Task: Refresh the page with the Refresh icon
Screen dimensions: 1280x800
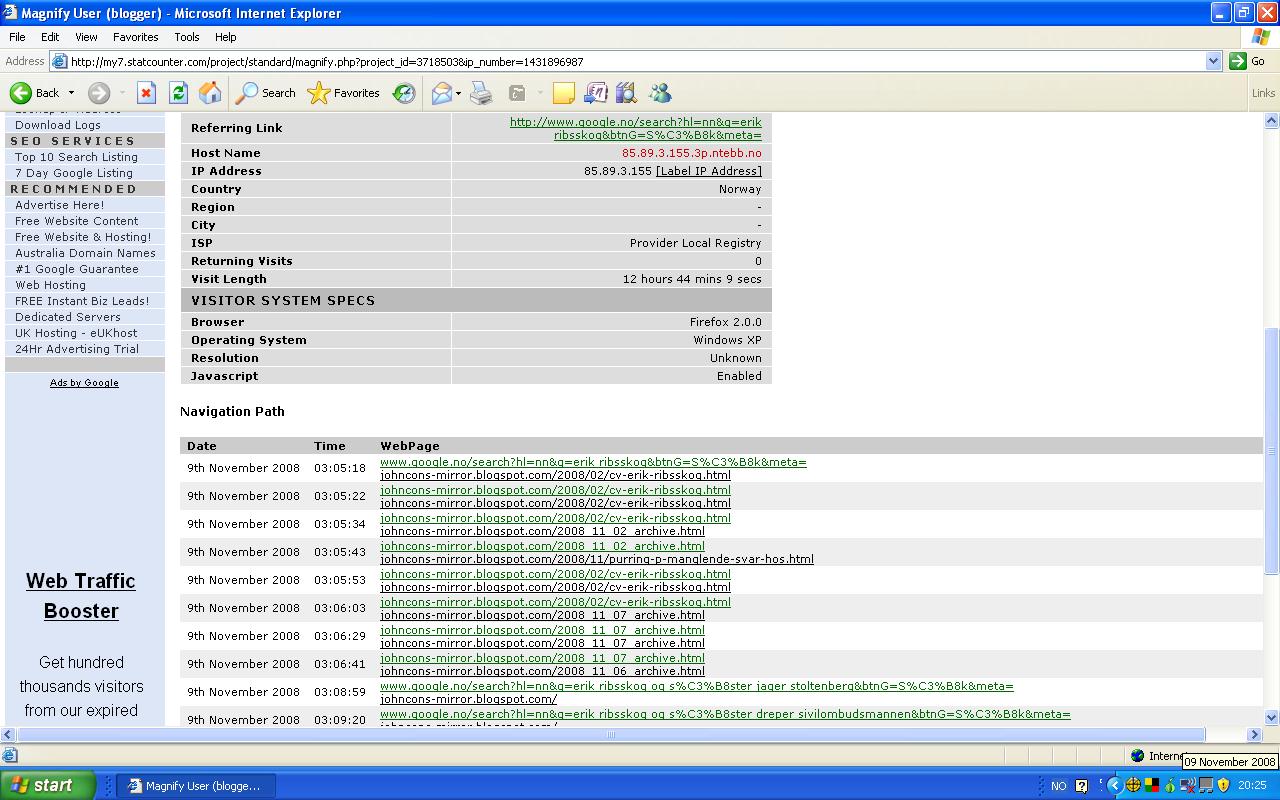Action: pyautogui.click(x=178, y=93)
